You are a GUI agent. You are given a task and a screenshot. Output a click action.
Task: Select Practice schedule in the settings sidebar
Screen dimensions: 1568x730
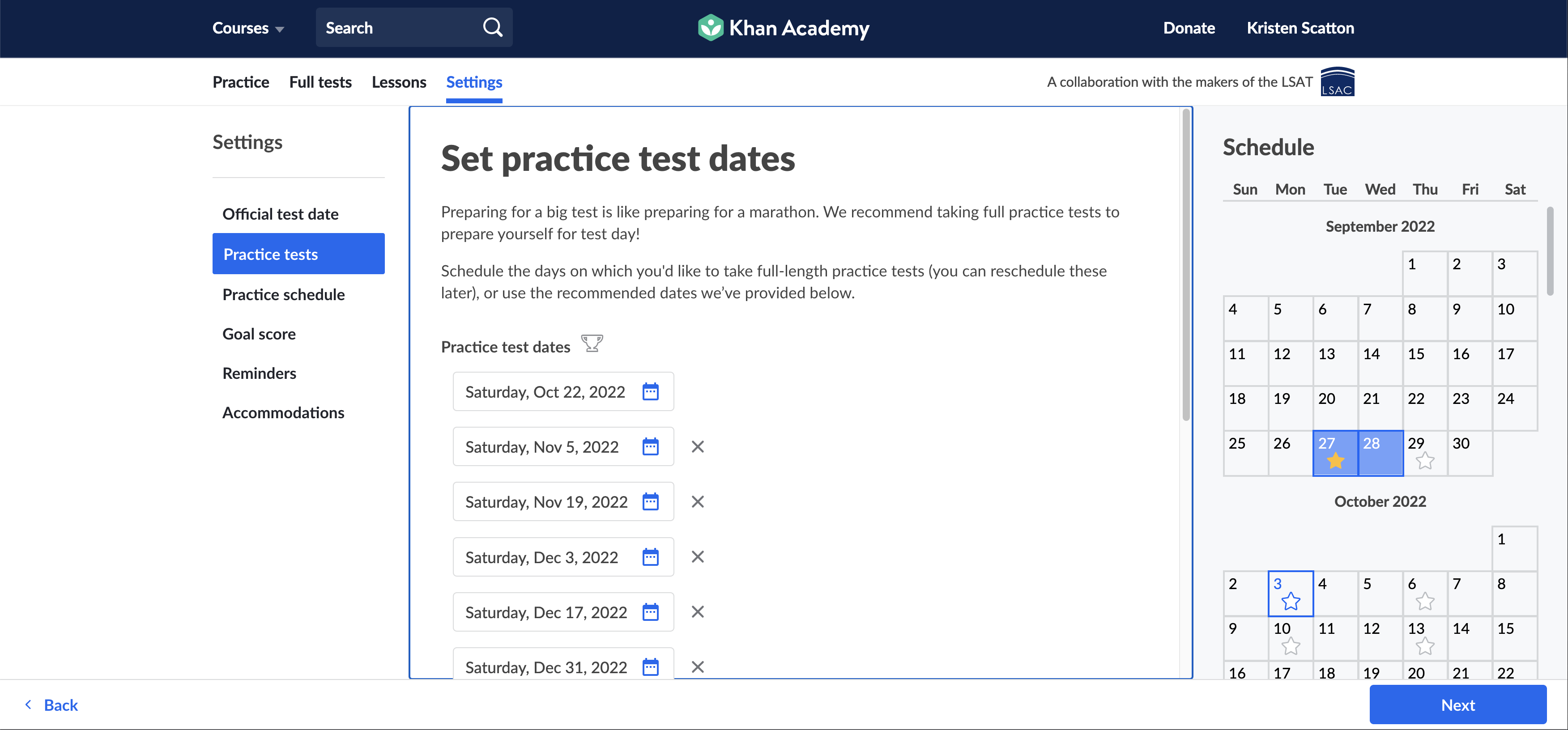[283, 294]
